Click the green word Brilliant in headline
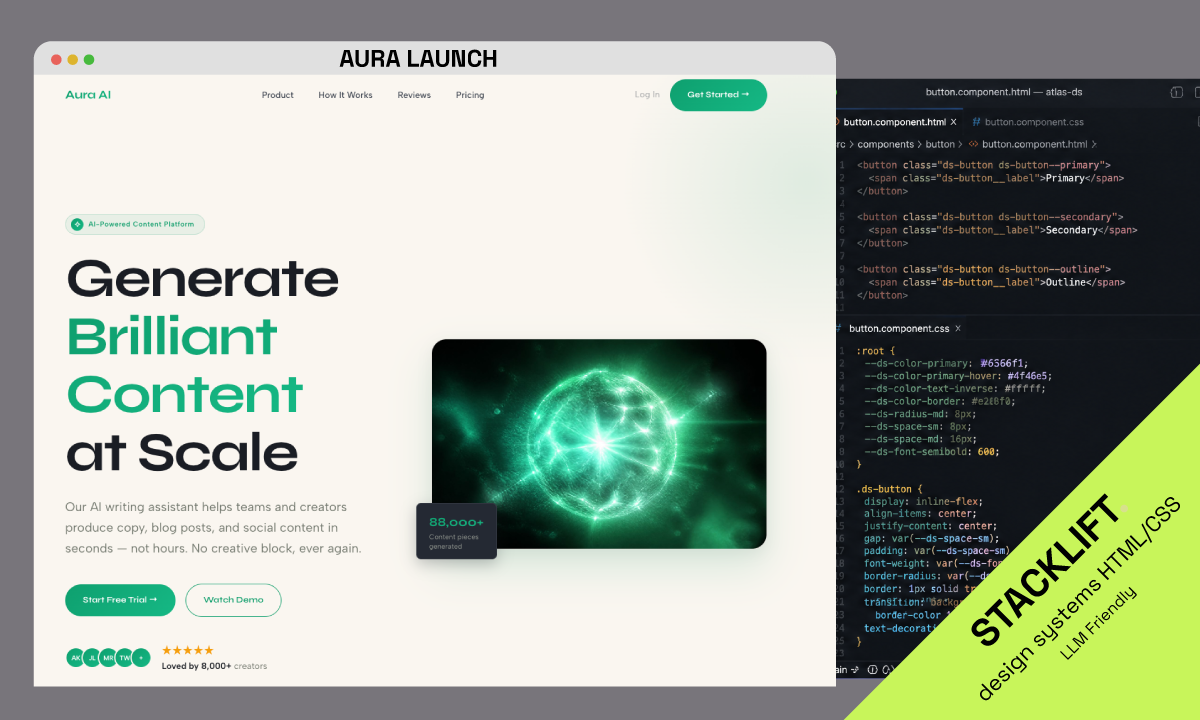 tap(171, 335)
